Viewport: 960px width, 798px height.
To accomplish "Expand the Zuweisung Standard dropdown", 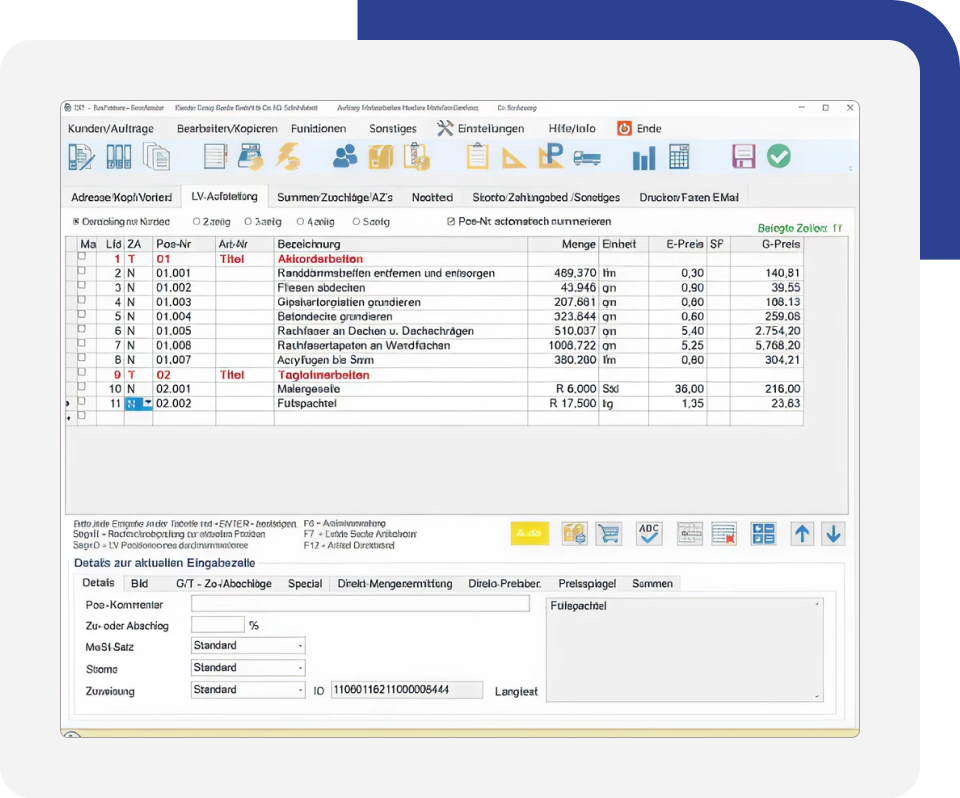I will tap(300, 690).
